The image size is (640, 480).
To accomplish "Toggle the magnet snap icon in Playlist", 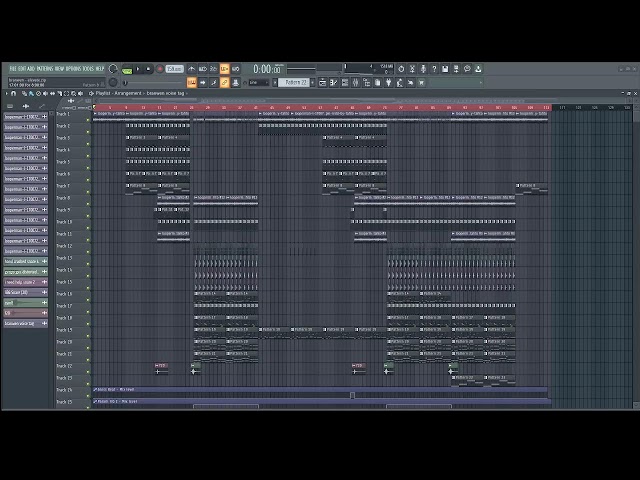I will pyautogui.click(x=13, y=93).
